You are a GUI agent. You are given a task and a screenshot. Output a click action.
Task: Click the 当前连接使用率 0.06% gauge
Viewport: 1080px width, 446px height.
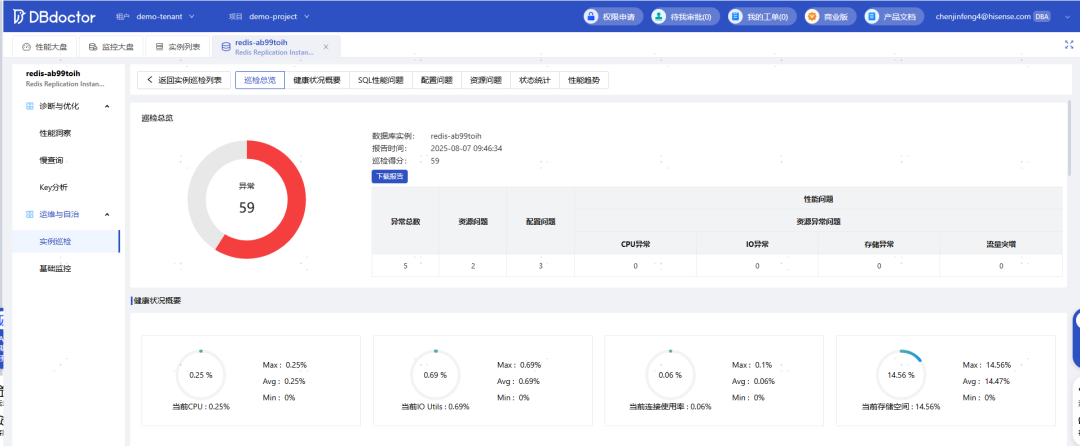pyautogui.click(x=669, y=375)
